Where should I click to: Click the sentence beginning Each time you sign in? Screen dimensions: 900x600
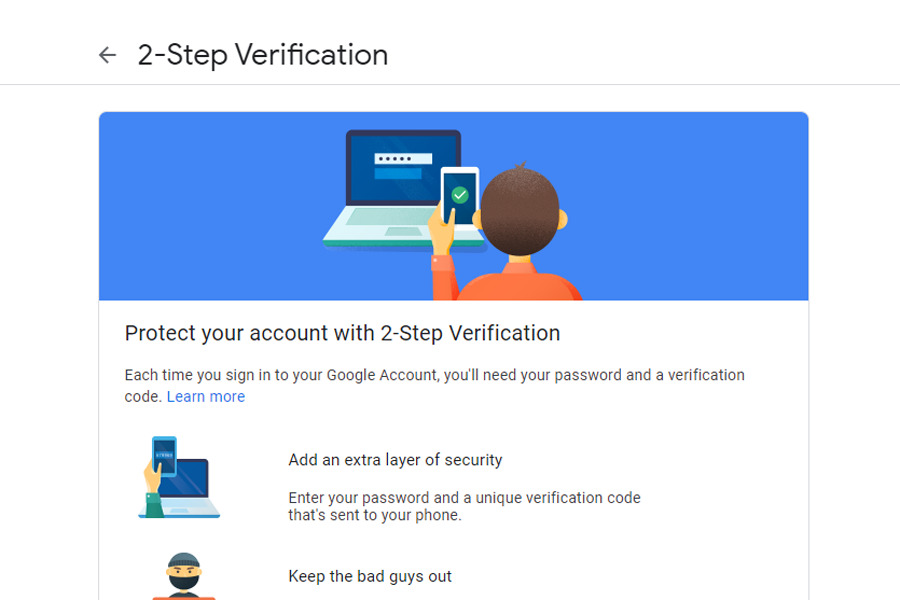click(434, 376)
